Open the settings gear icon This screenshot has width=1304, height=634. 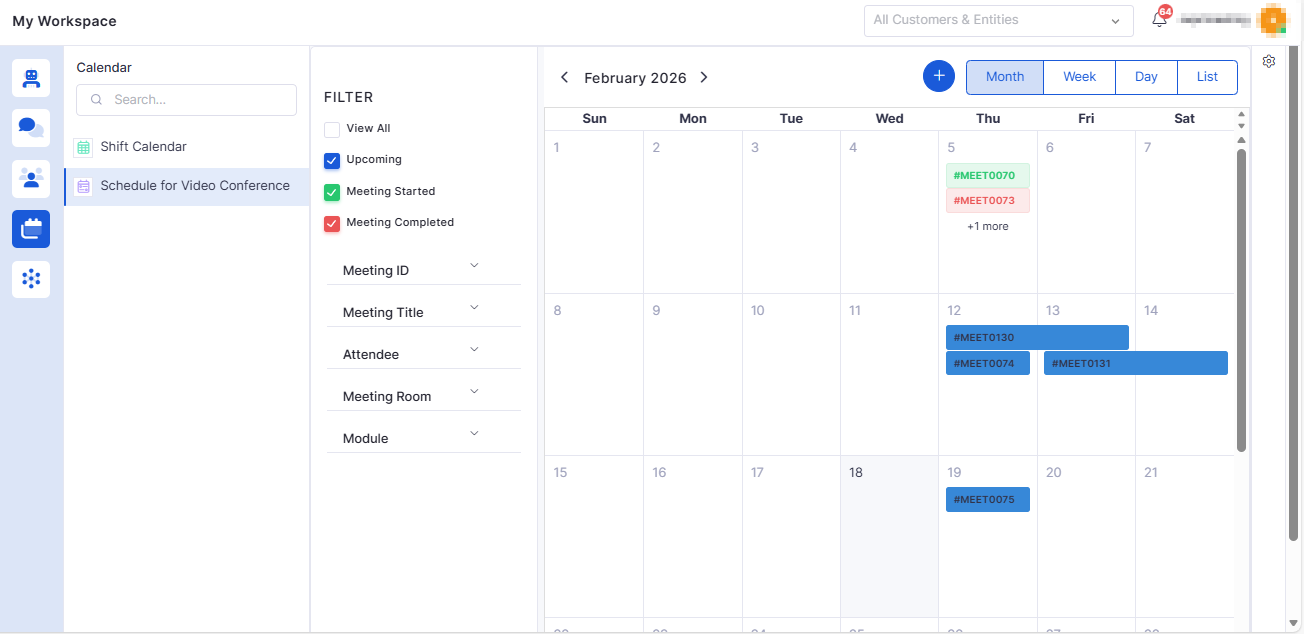tap(1269, 61)
